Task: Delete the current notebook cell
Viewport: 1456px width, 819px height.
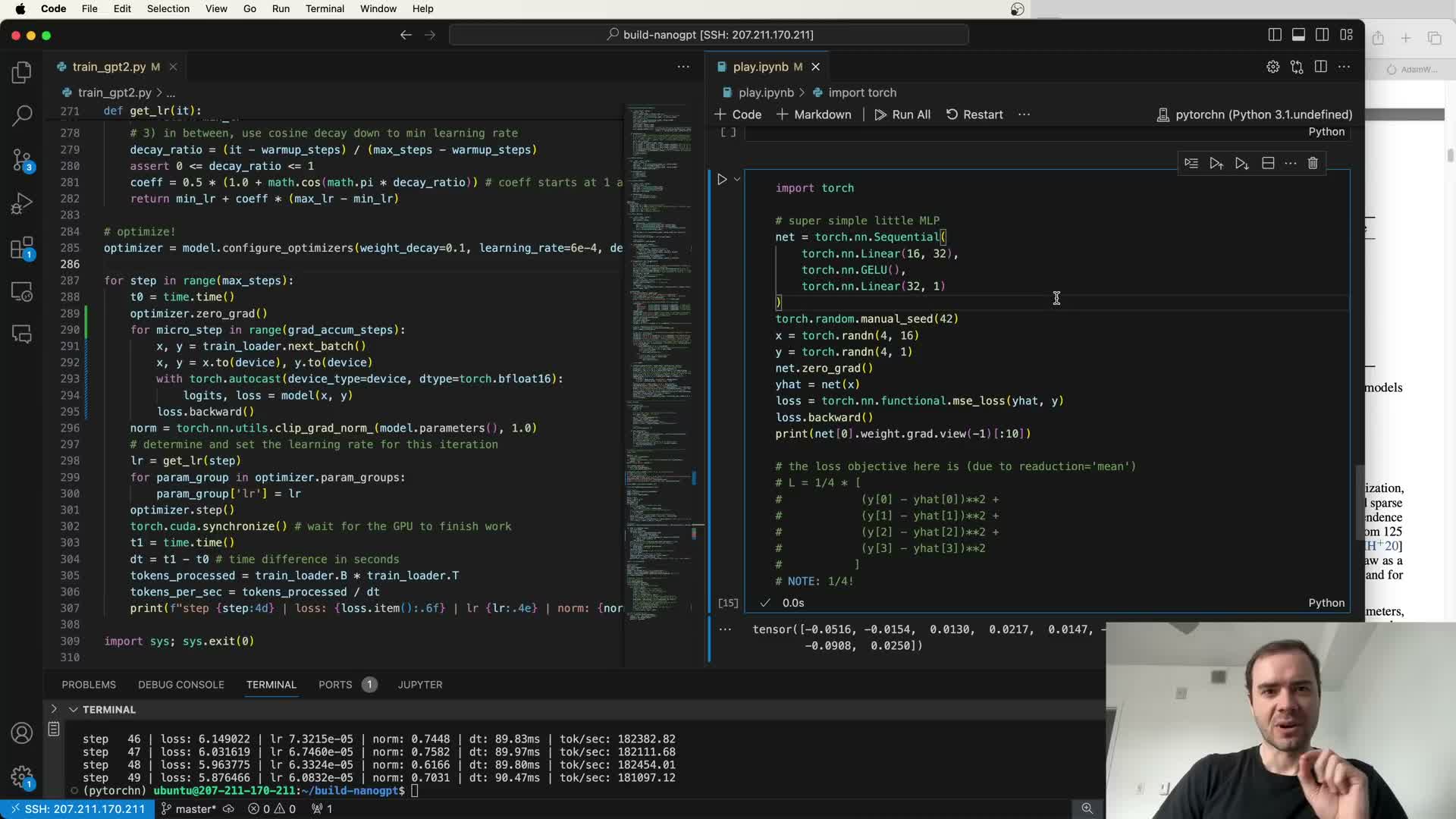Action: (x=1313, y=163)
